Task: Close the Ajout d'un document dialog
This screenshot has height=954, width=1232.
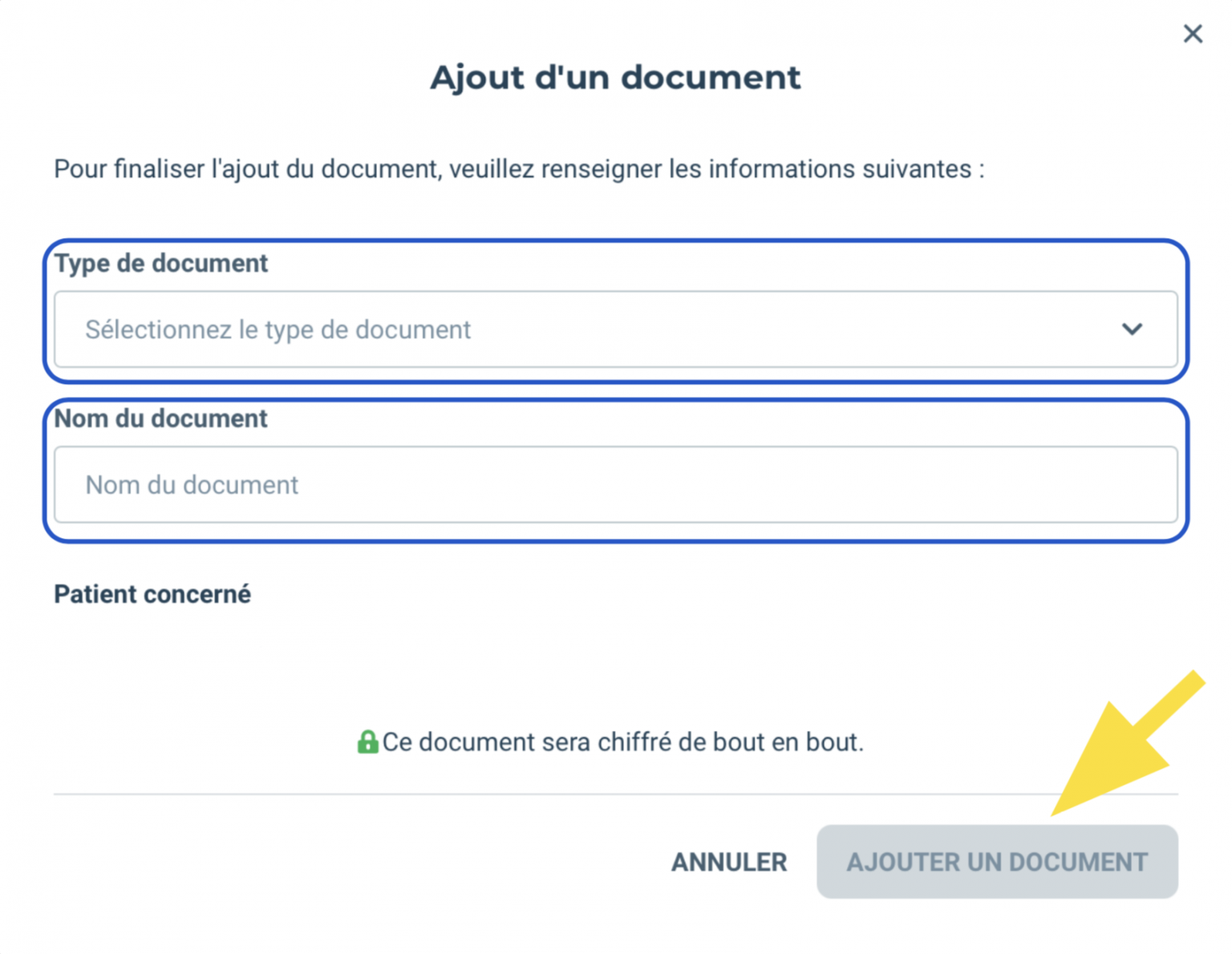Action: pos(1193,34)
